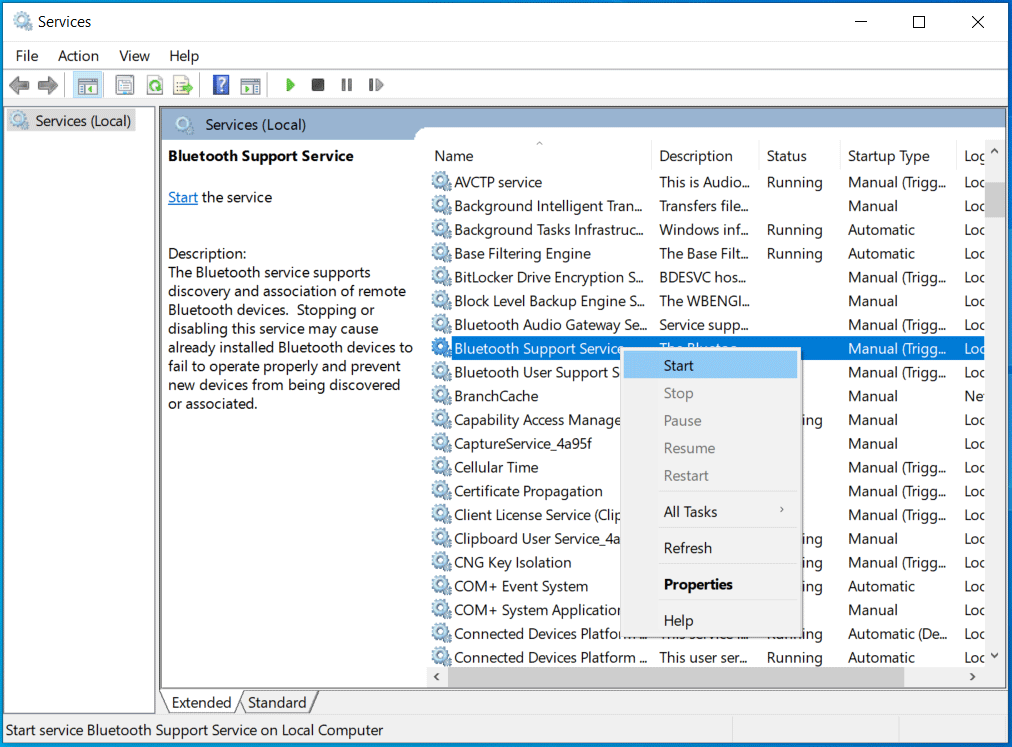1012x747 pixels.
Task: Switch to the Standard tab
Action: coord(277,702)
